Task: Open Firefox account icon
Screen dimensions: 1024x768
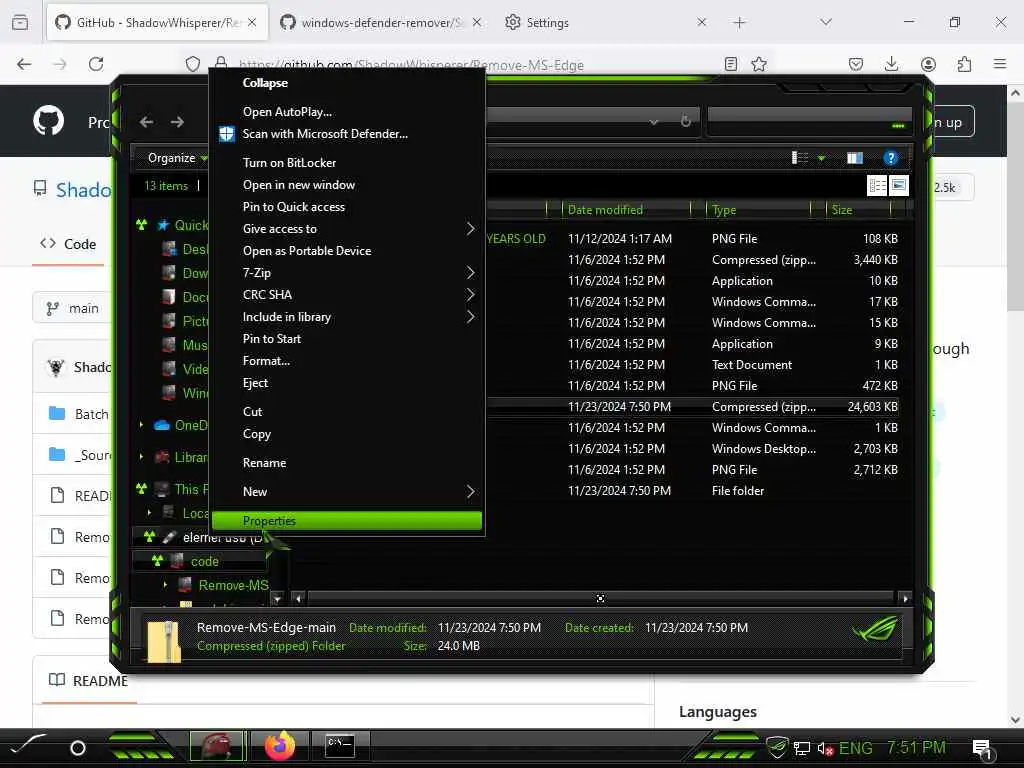Action: 928,64
